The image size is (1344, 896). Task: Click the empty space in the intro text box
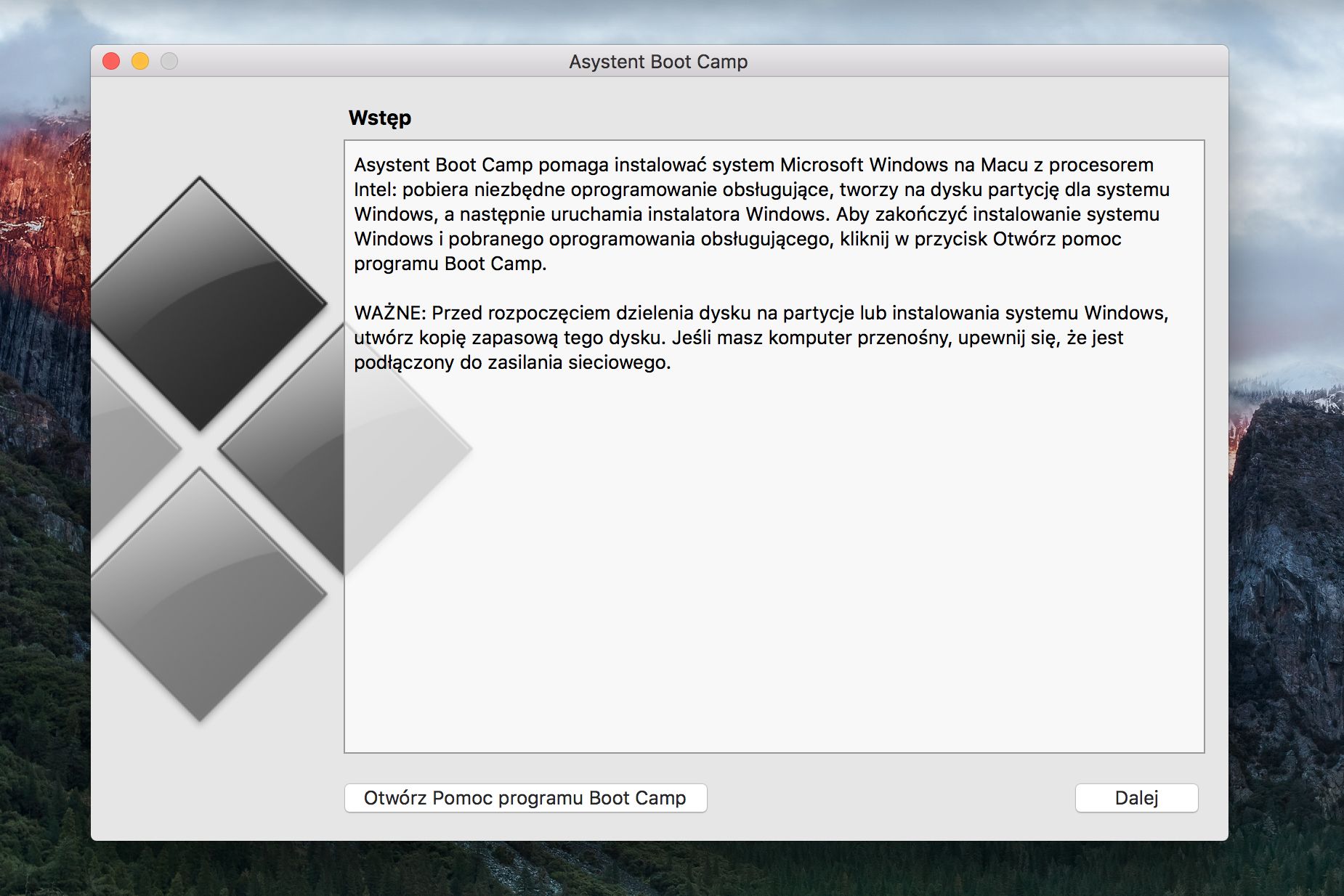click(x=774, y=566)
